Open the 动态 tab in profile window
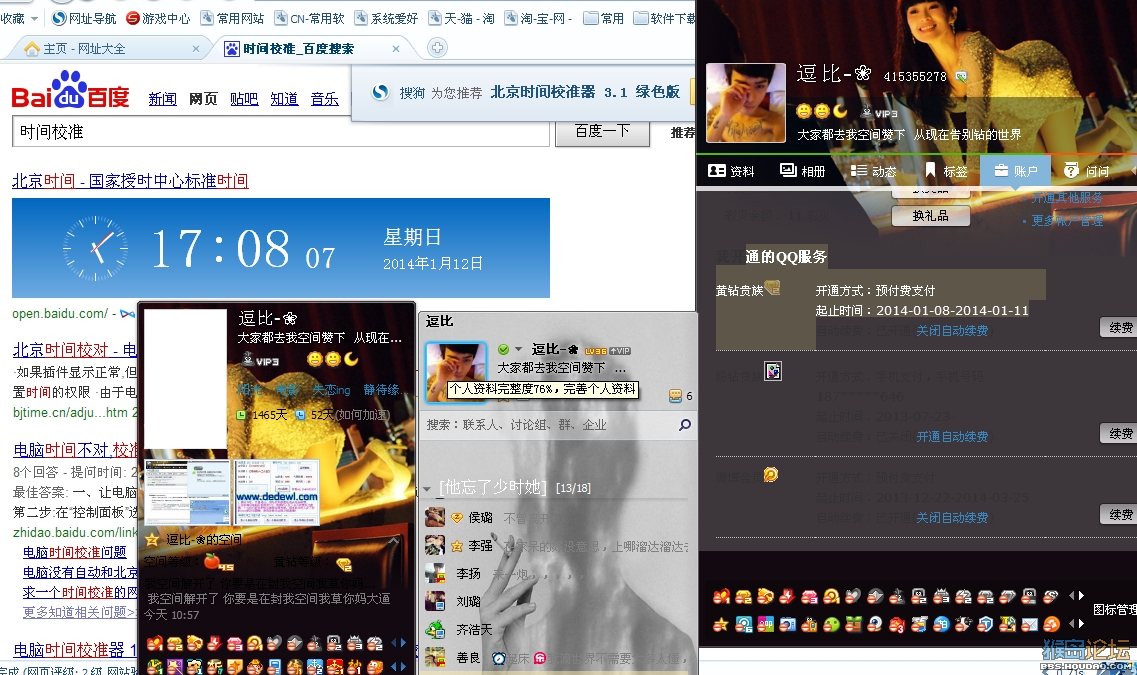1137x675 pixels. pyautogui.click(x=873, y=171)
